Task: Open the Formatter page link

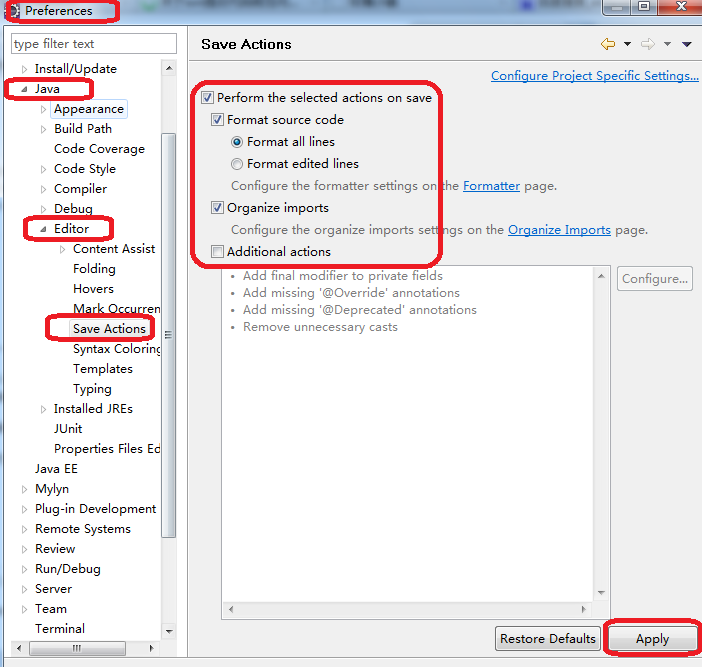Action: click(x=491, y=186)
